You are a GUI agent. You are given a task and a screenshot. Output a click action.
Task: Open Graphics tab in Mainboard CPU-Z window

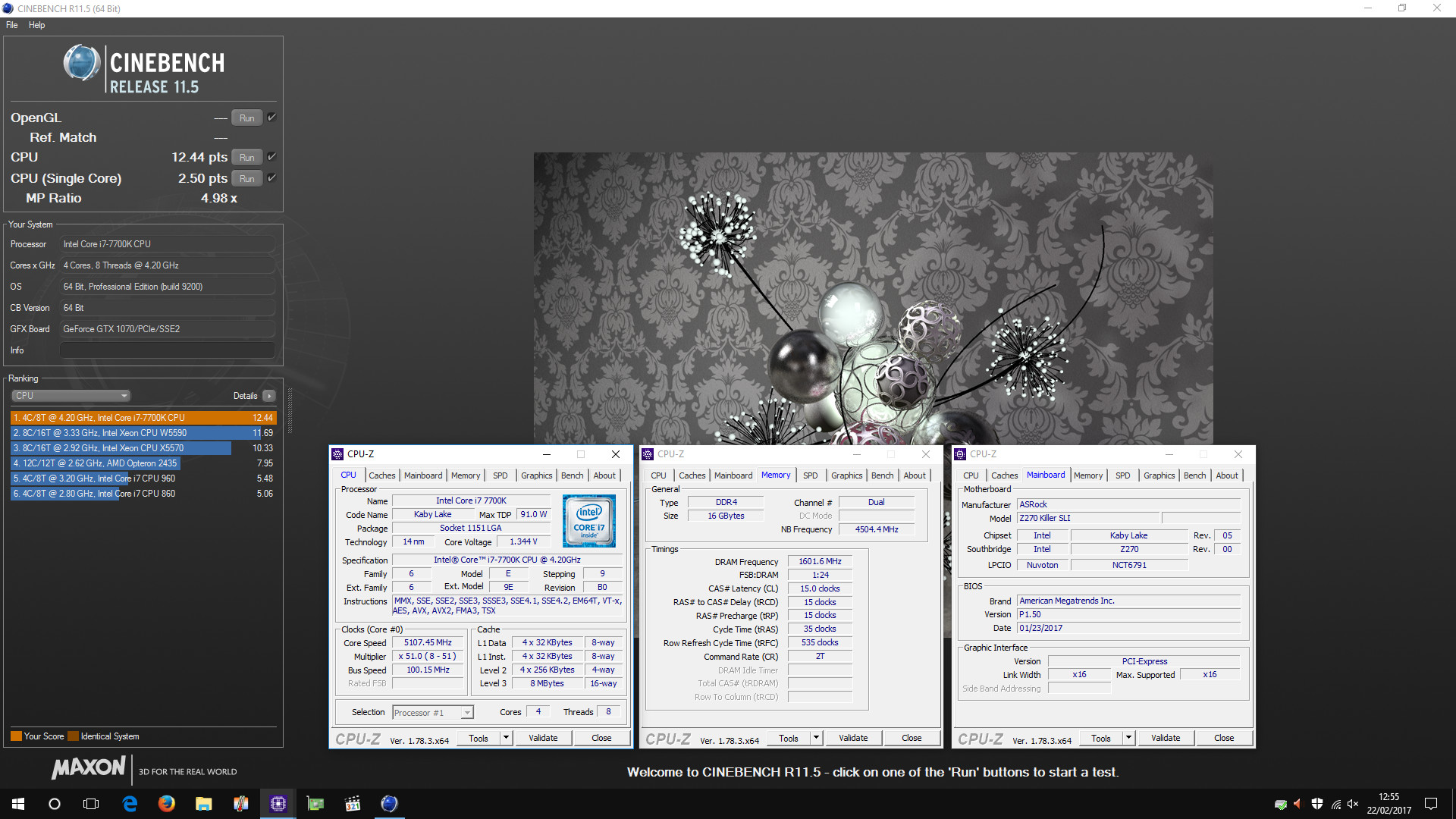pyautogui.click(x=1159, y=475)
